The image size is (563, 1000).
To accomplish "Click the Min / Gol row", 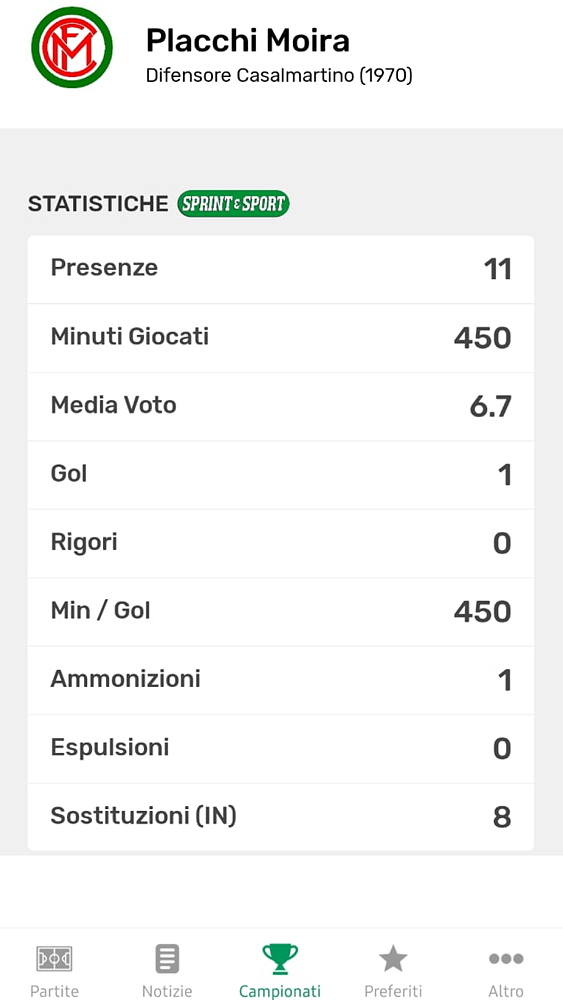I will tap(281, 612).
